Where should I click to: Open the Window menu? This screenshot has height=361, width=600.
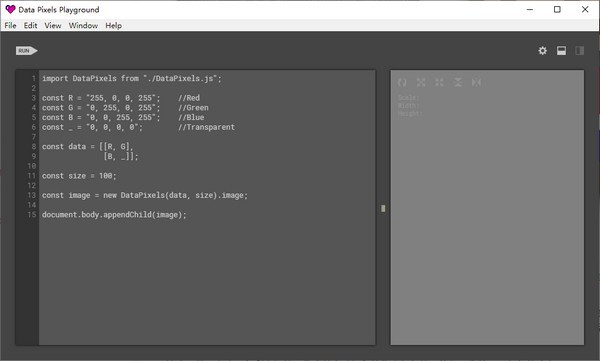click(x=83, y=26)
